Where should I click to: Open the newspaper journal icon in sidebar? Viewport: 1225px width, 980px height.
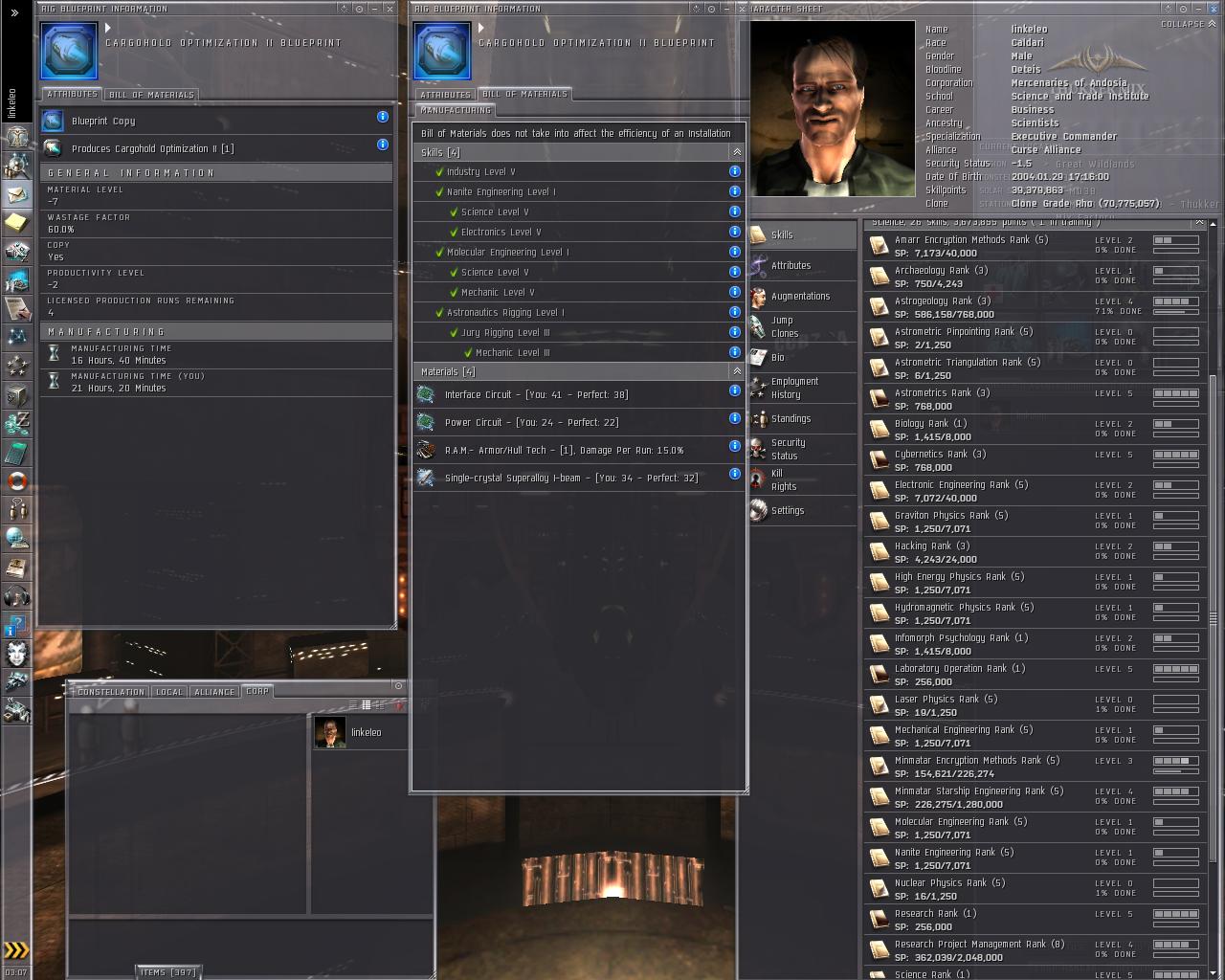(x=16, y=568)
